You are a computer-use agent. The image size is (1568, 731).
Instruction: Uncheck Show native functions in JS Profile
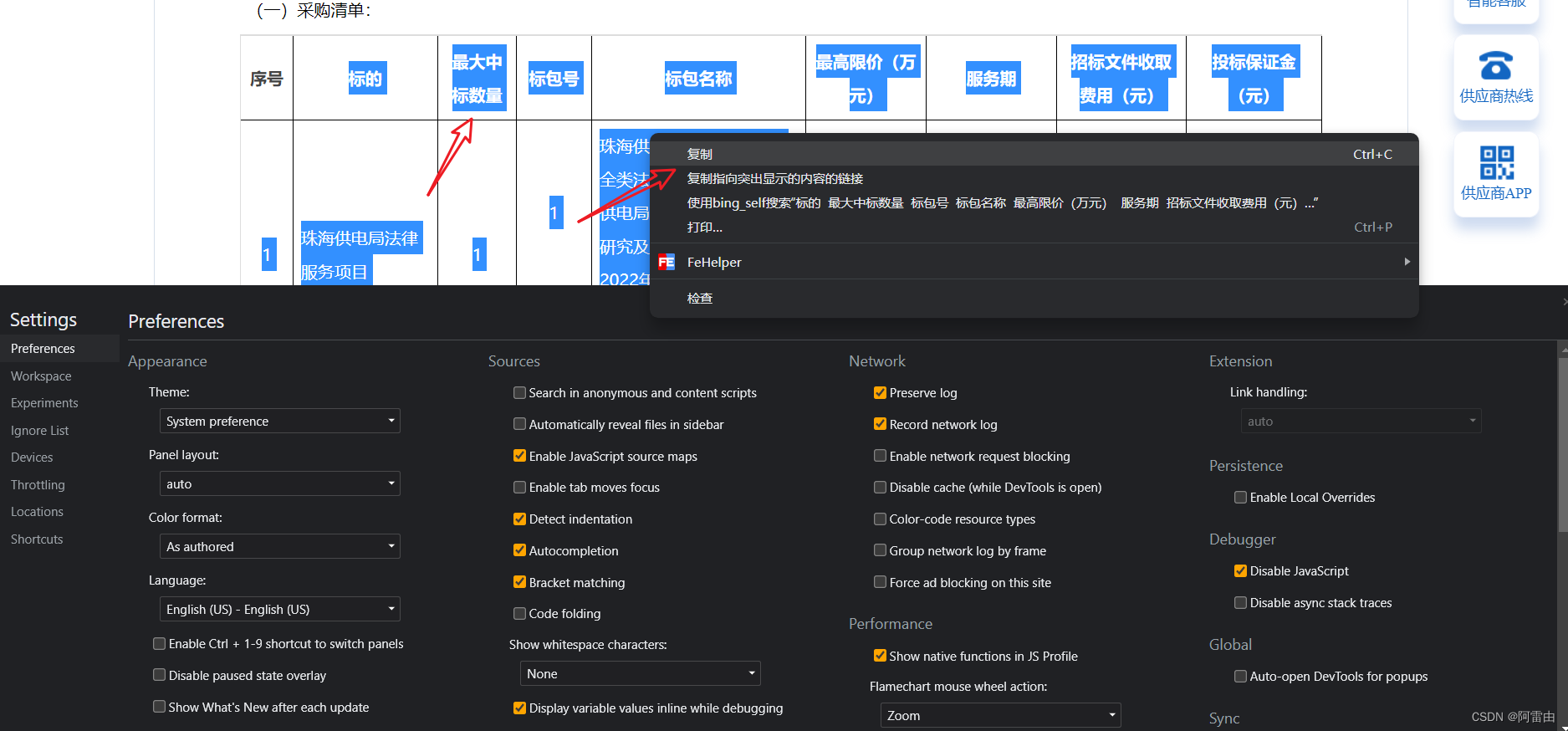880,656
